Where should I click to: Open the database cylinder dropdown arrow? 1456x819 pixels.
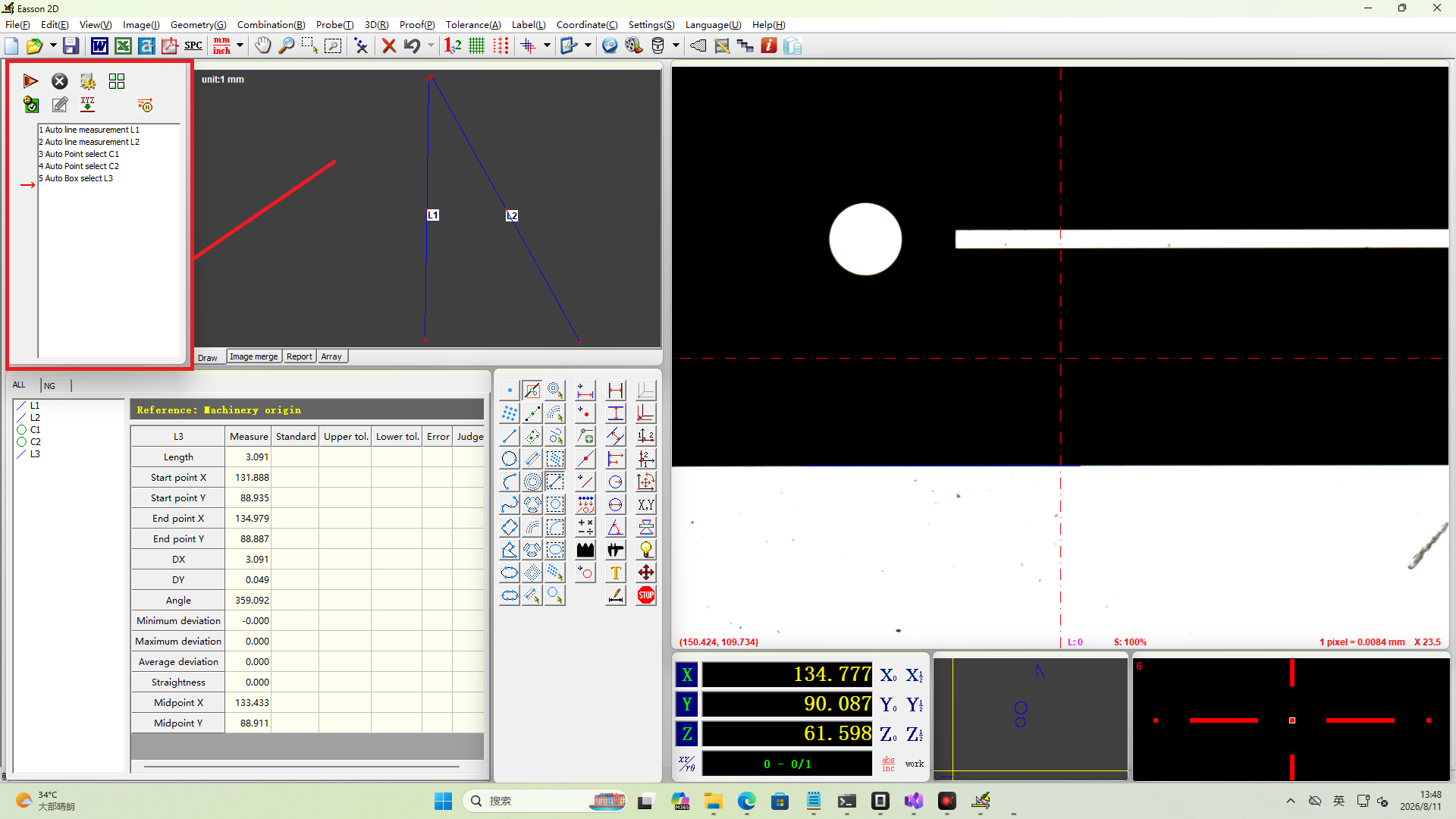tap(676, 46)
